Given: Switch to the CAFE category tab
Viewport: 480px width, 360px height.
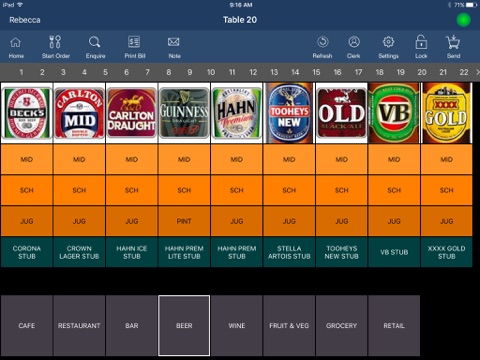Looking at the screenshot, I should (x=27, y=325).
